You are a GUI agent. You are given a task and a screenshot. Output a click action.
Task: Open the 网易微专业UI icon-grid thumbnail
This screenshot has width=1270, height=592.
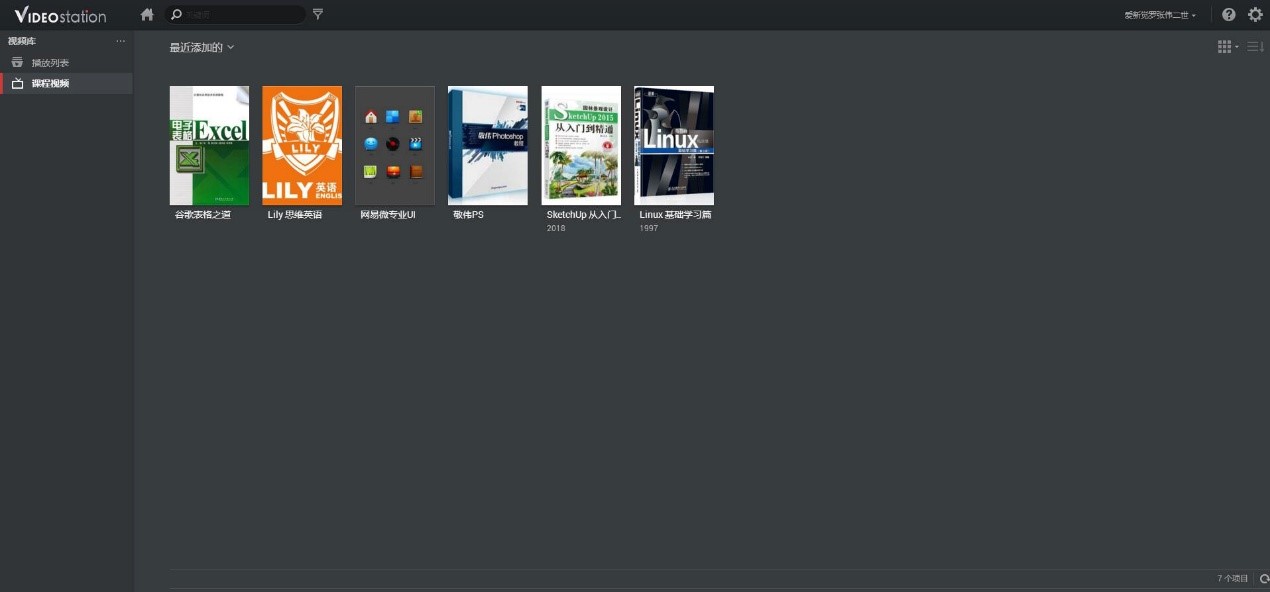(395, 145)
